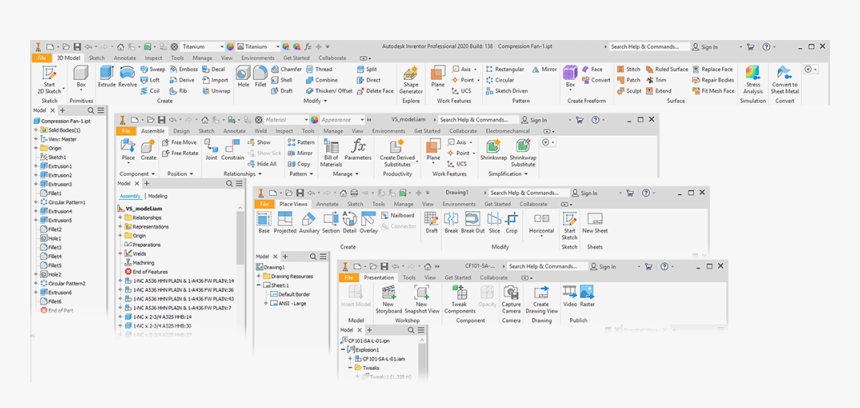
Task: Apply the Chamfer tool
Action: [x=286, y=70]
